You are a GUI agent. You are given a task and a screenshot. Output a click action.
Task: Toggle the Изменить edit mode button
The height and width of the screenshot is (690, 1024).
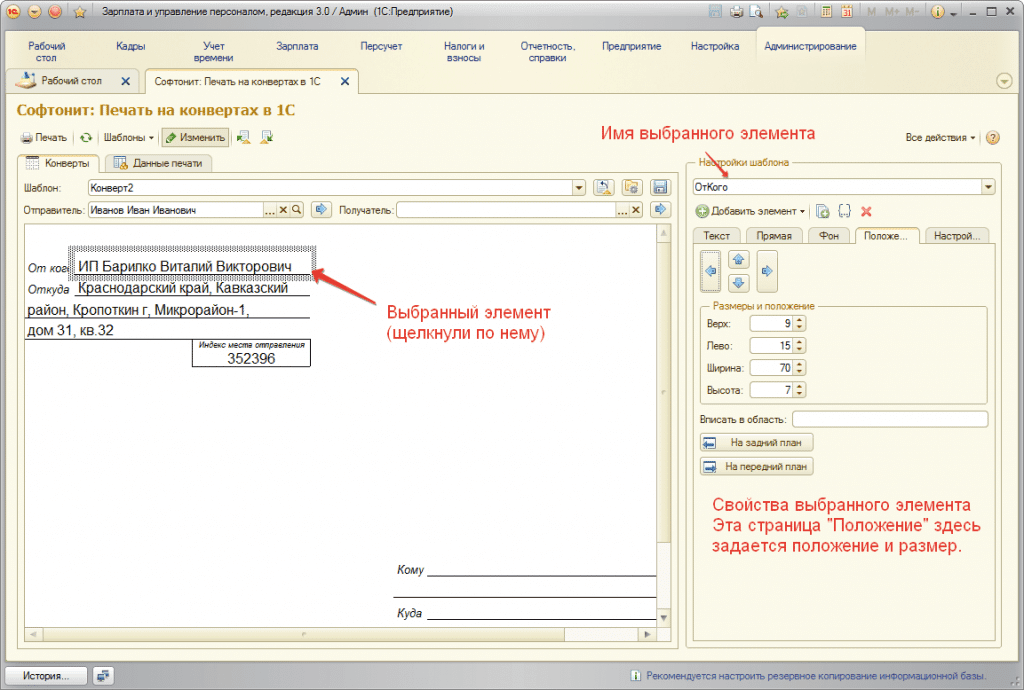coord(195,138)
